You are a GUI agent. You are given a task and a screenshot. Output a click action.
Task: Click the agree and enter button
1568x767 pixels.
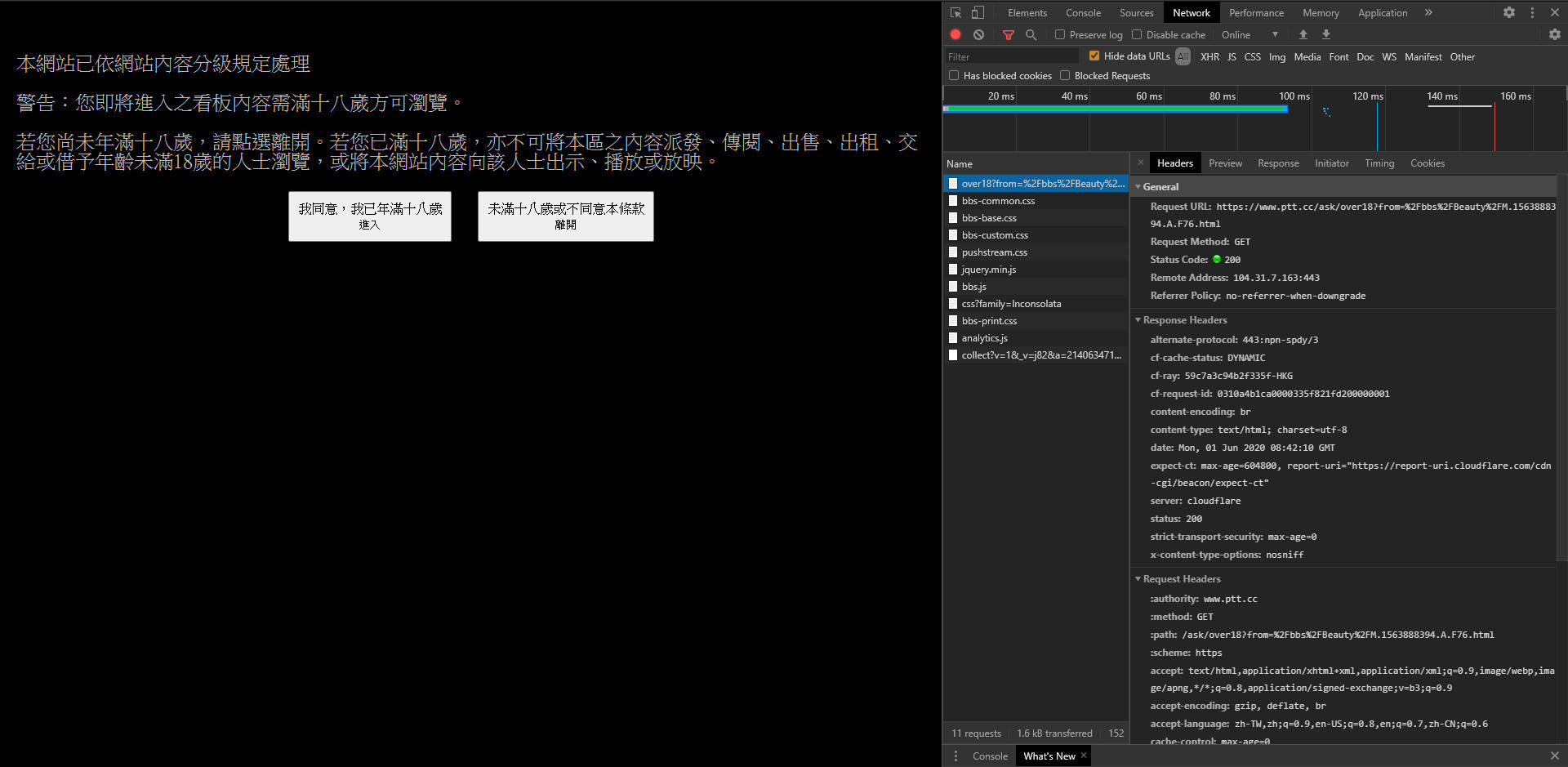pos(370,216)
